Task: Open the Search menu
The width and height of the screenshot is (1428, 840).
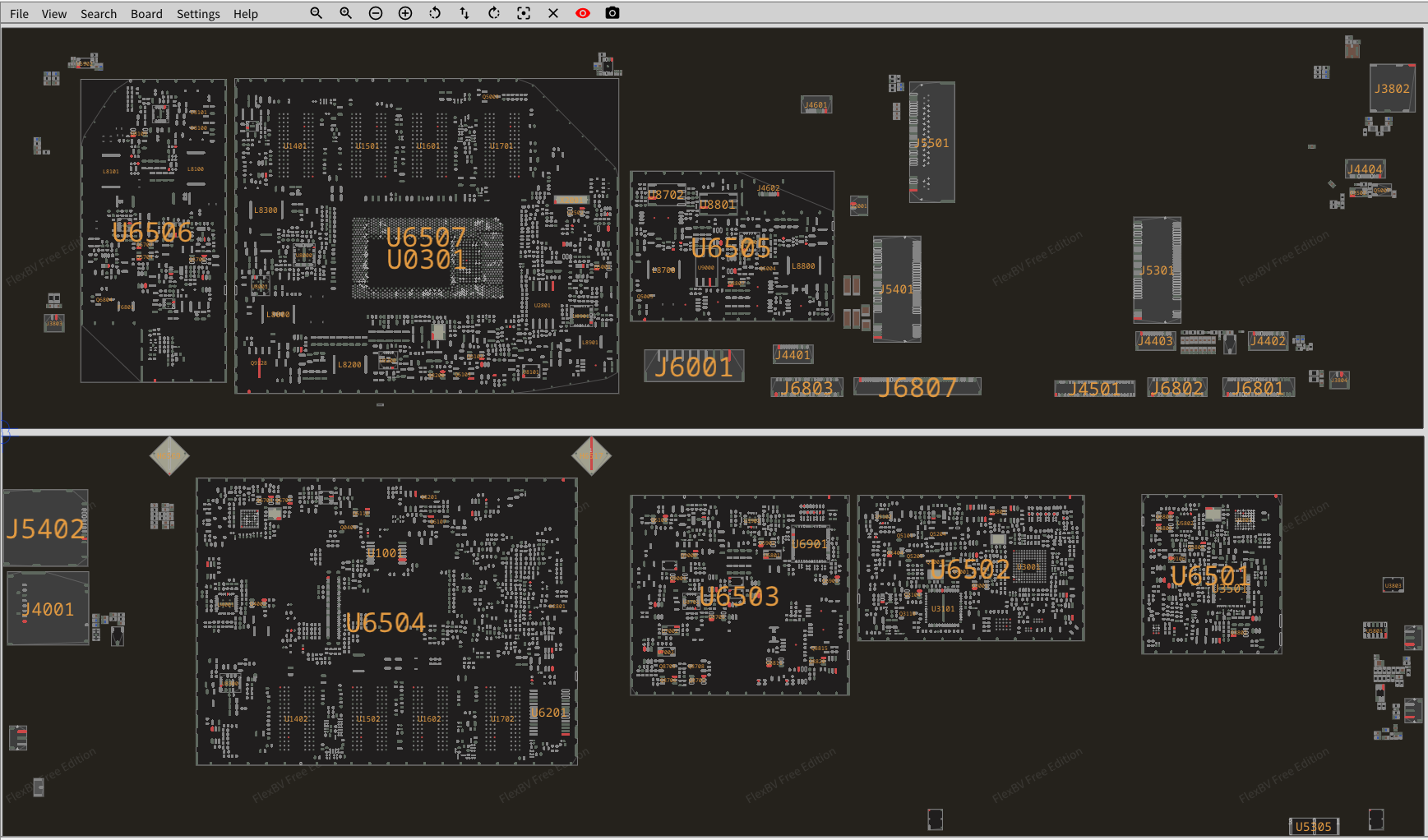Action: pos(99,14)
